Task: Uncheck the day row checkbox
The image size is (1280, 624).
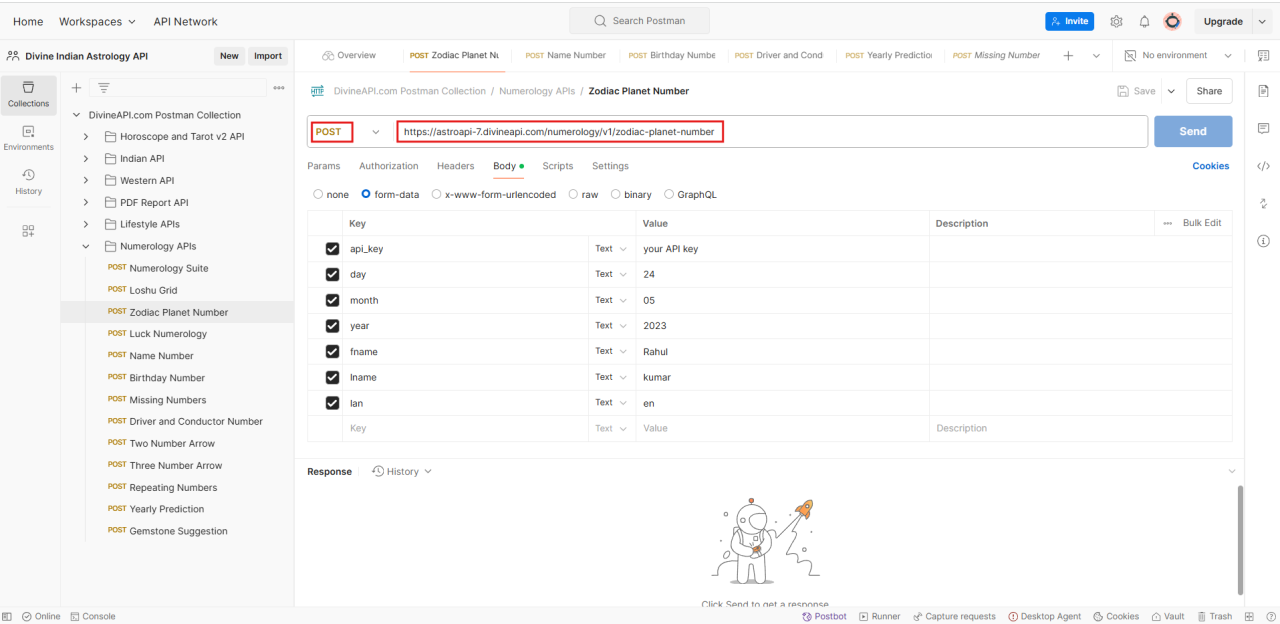Action: click(332, 274)
